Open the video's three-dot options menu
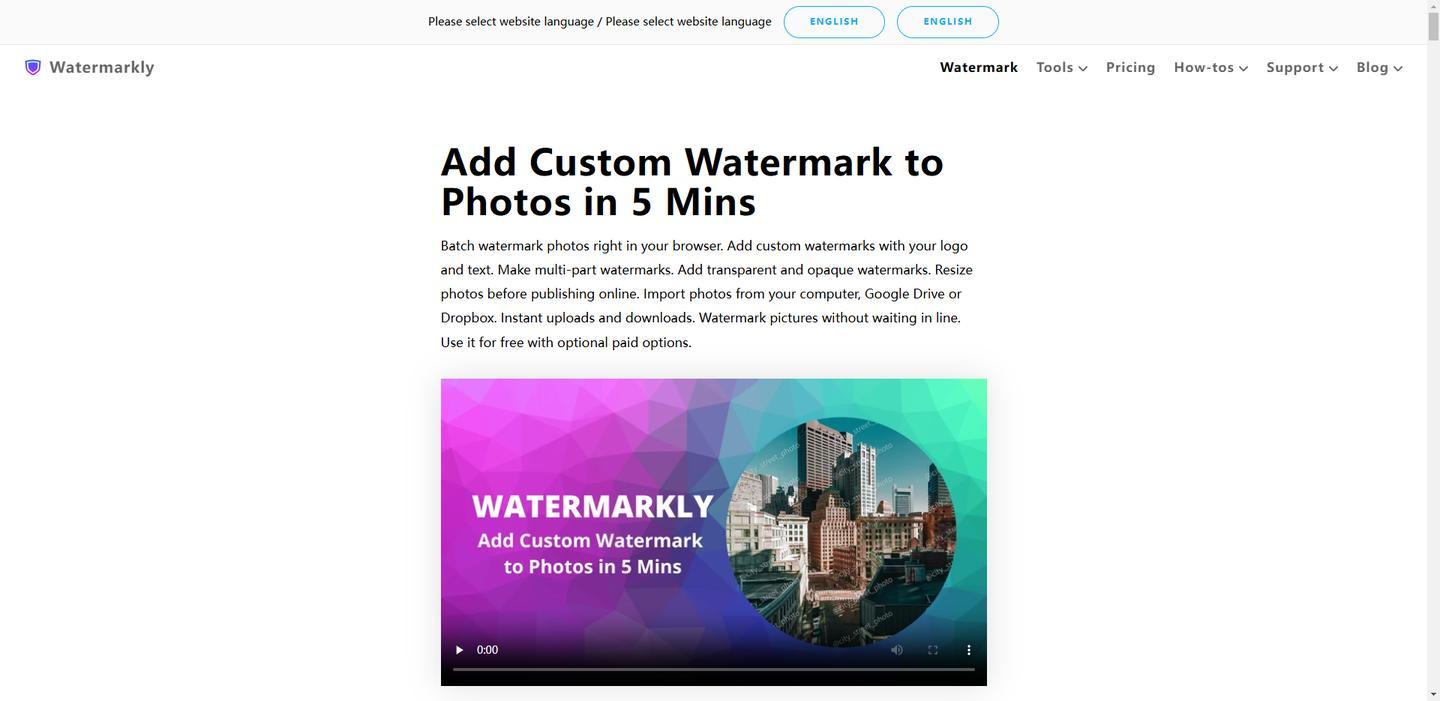This screenshot has width=1440, height=701. point(968,650)
